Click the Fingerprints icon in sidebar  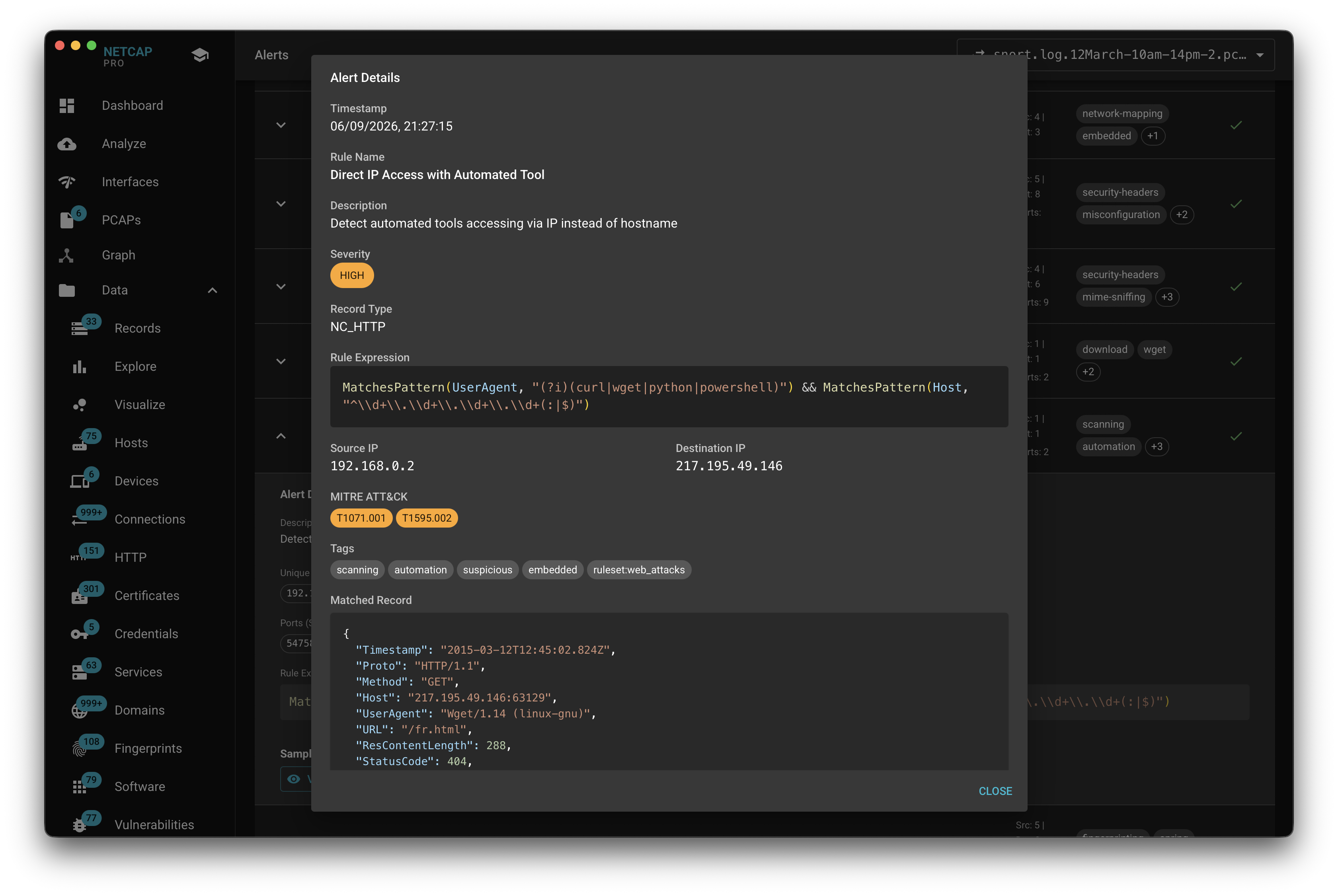click(x=80, y=749)
